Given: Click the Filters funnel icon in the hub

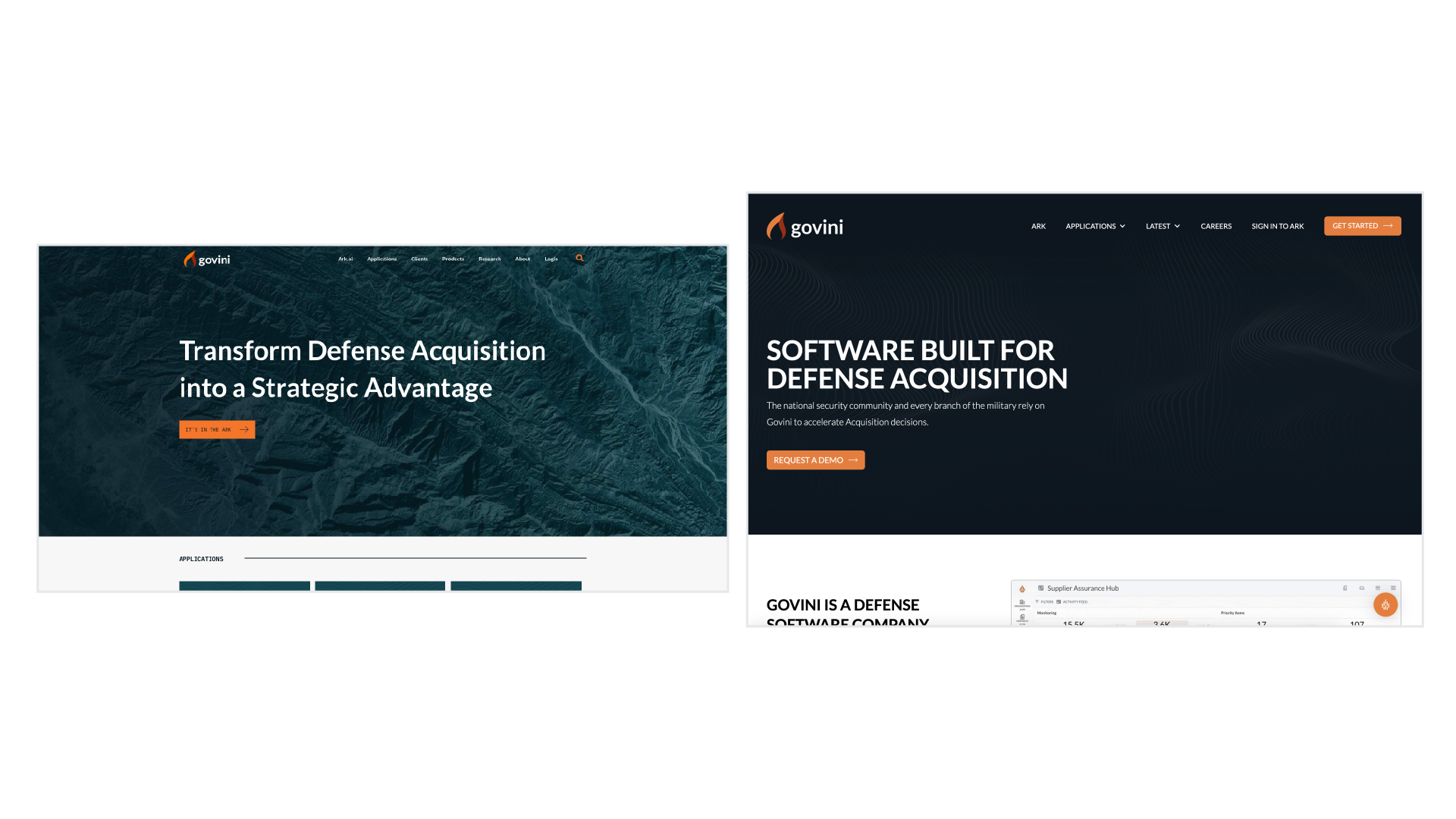Looking at the screenshot, I should pyautogui.click(x=1037, y=601).
